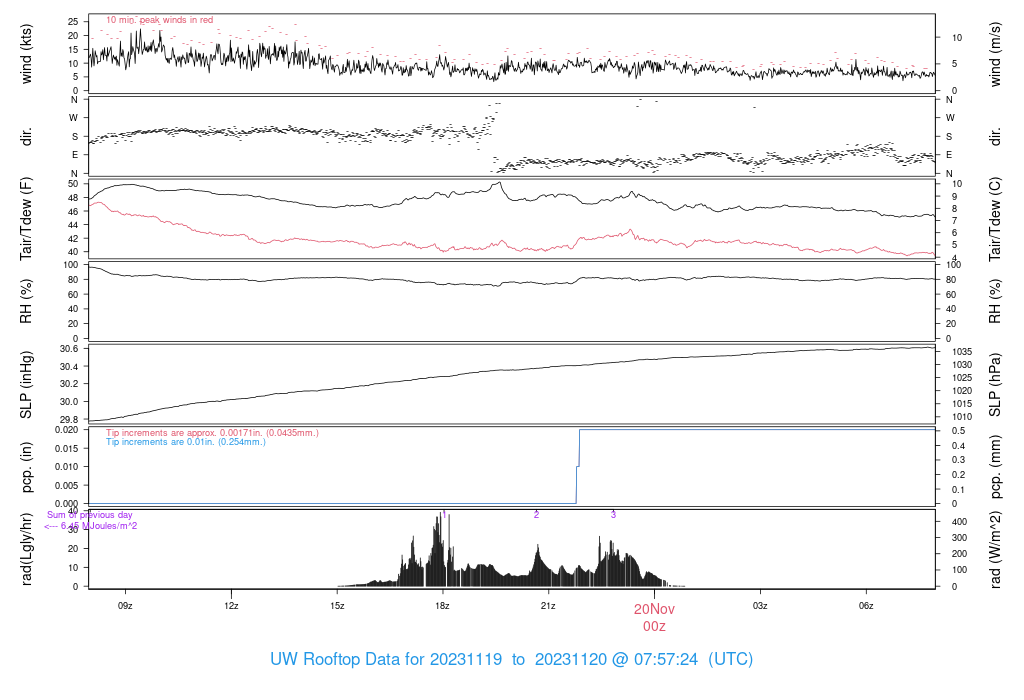Click the '0.5' mm precipitation axis value
The height and width of the screenshot is (700, 1024).
click(959, 431)
